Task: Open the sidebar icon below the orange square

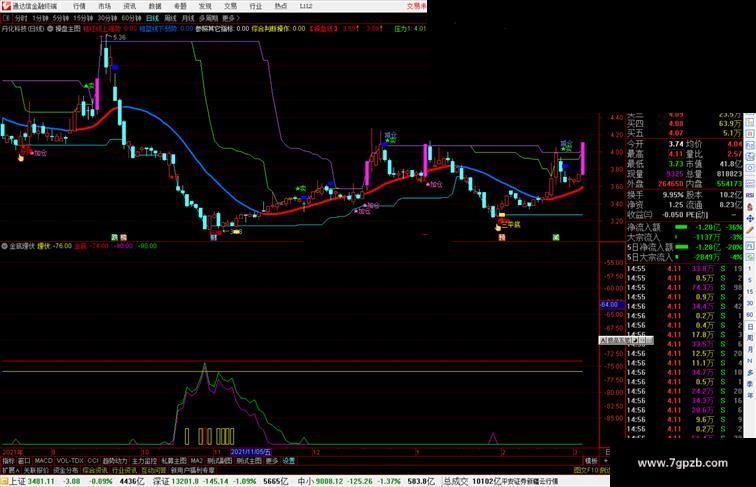Action: 750,145
